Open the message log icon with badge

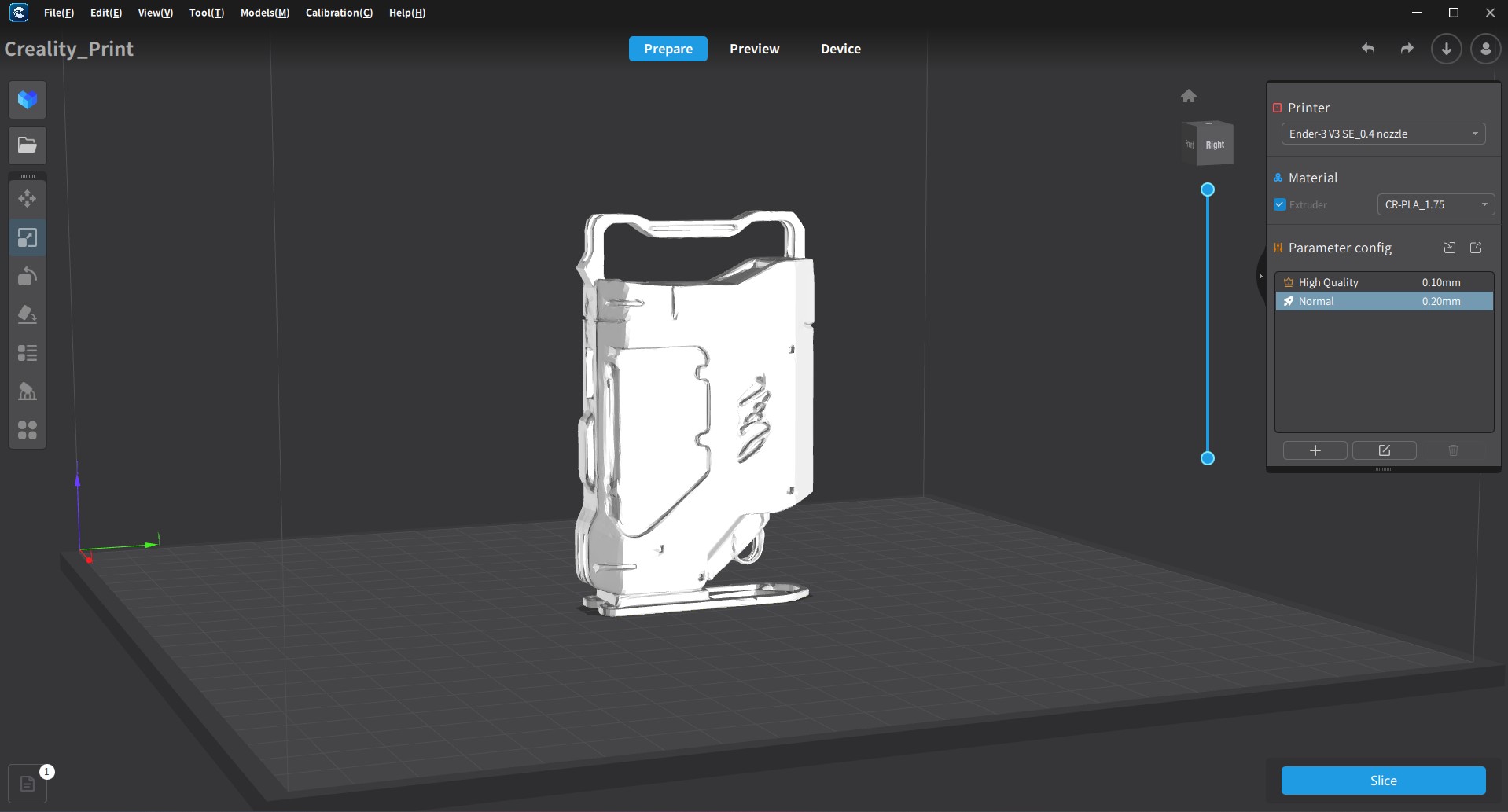click(x=28, y=784)
